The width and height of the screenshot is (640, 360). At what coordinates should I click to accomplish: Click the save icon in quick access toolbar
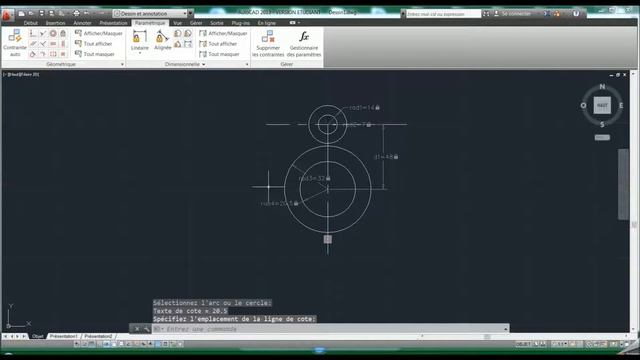pyautogui.click(x=41, y=13)
